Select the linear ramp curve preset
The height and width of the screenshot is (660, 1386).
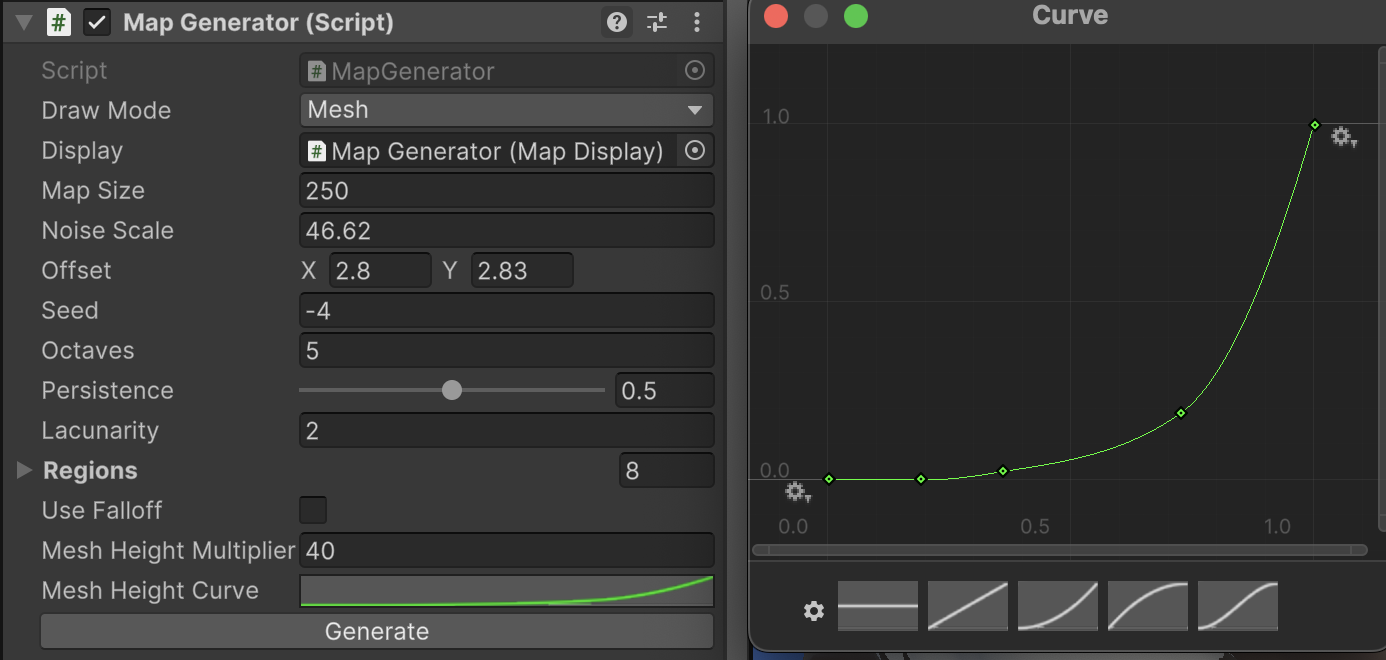tap(968, 606)
